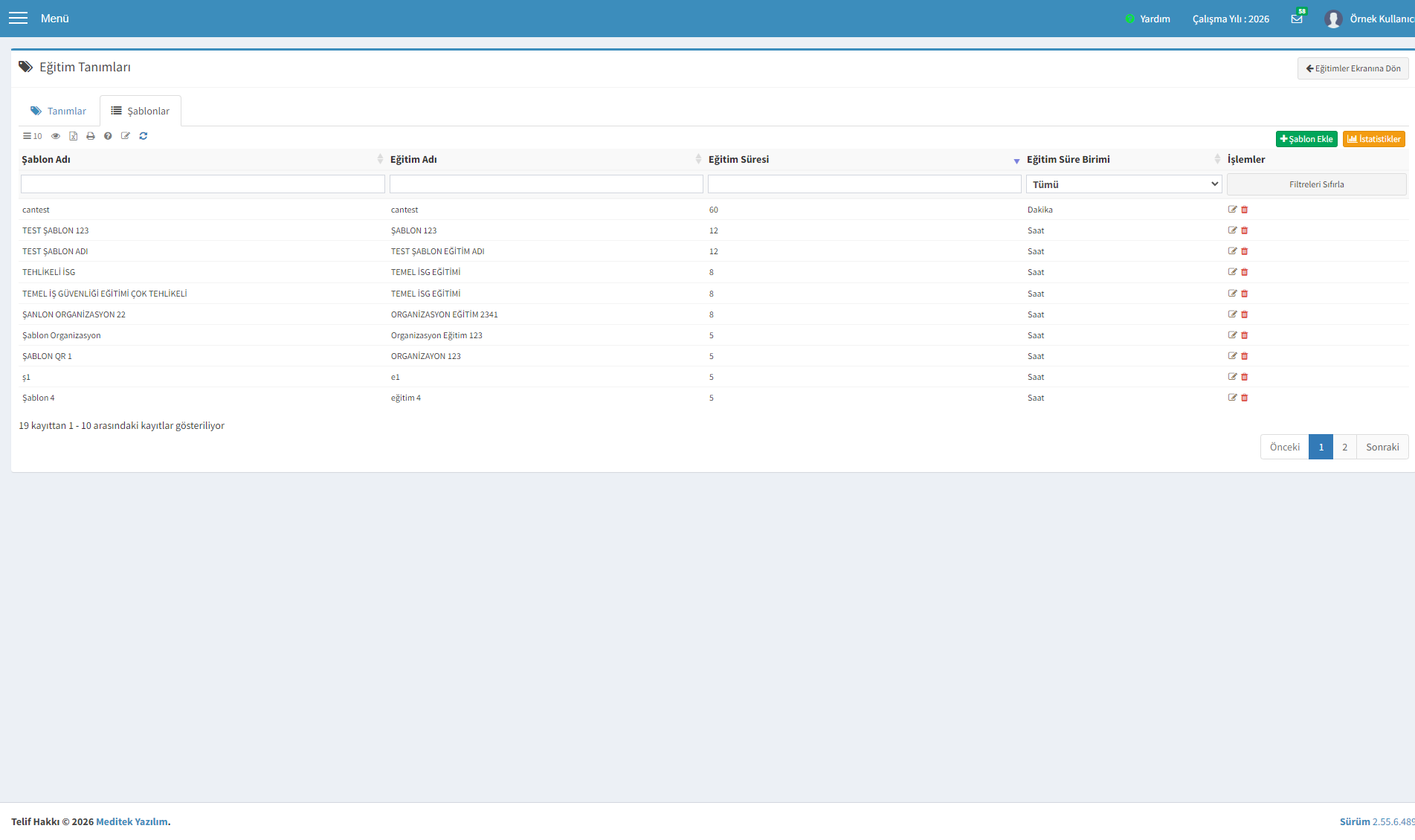The image size is (1415, 840).
Task: Expand the Örnek Kullanıcı user menu
Action: click(x=1369, y=19)
